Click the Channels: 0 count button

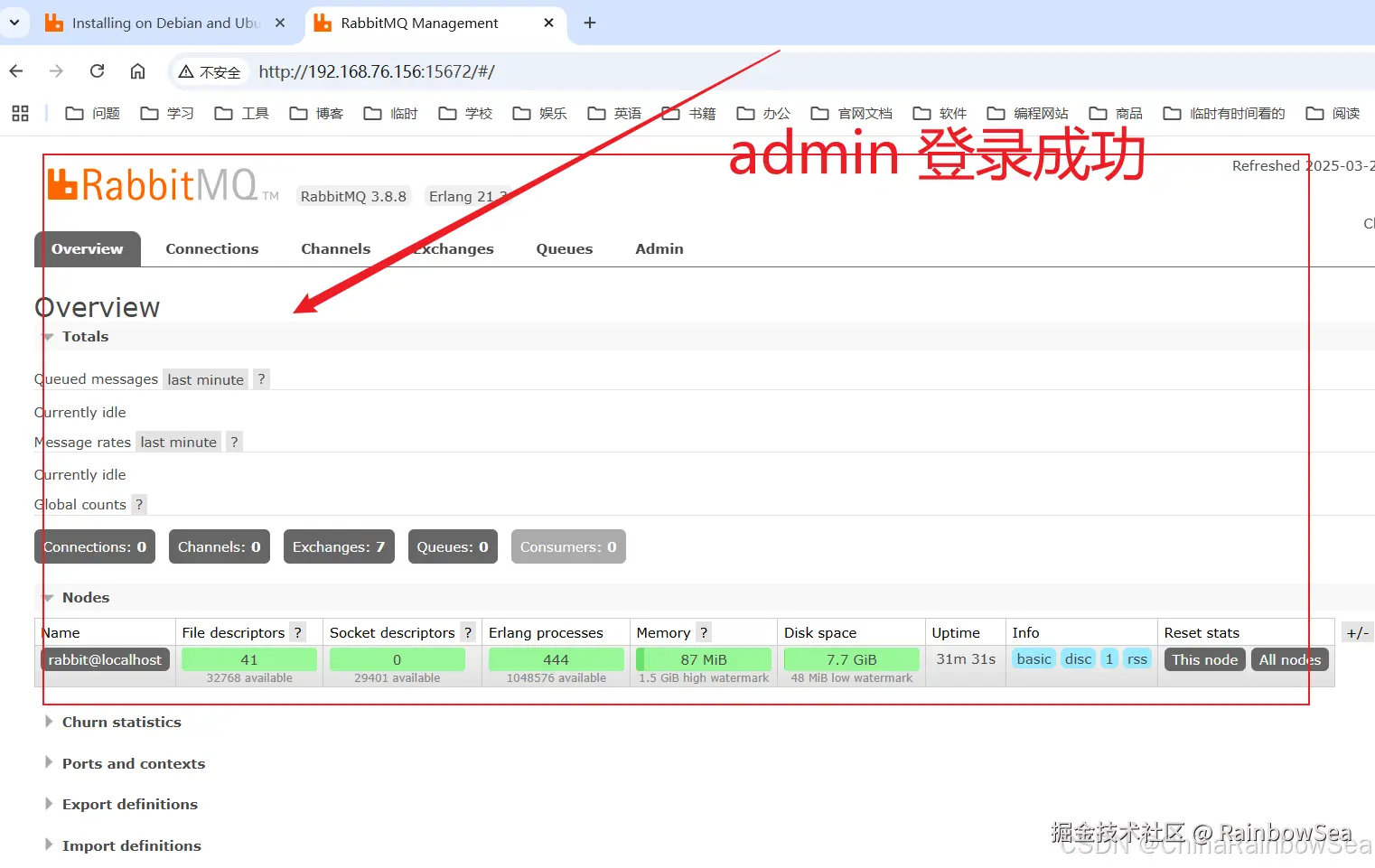[x=220, y=546]
